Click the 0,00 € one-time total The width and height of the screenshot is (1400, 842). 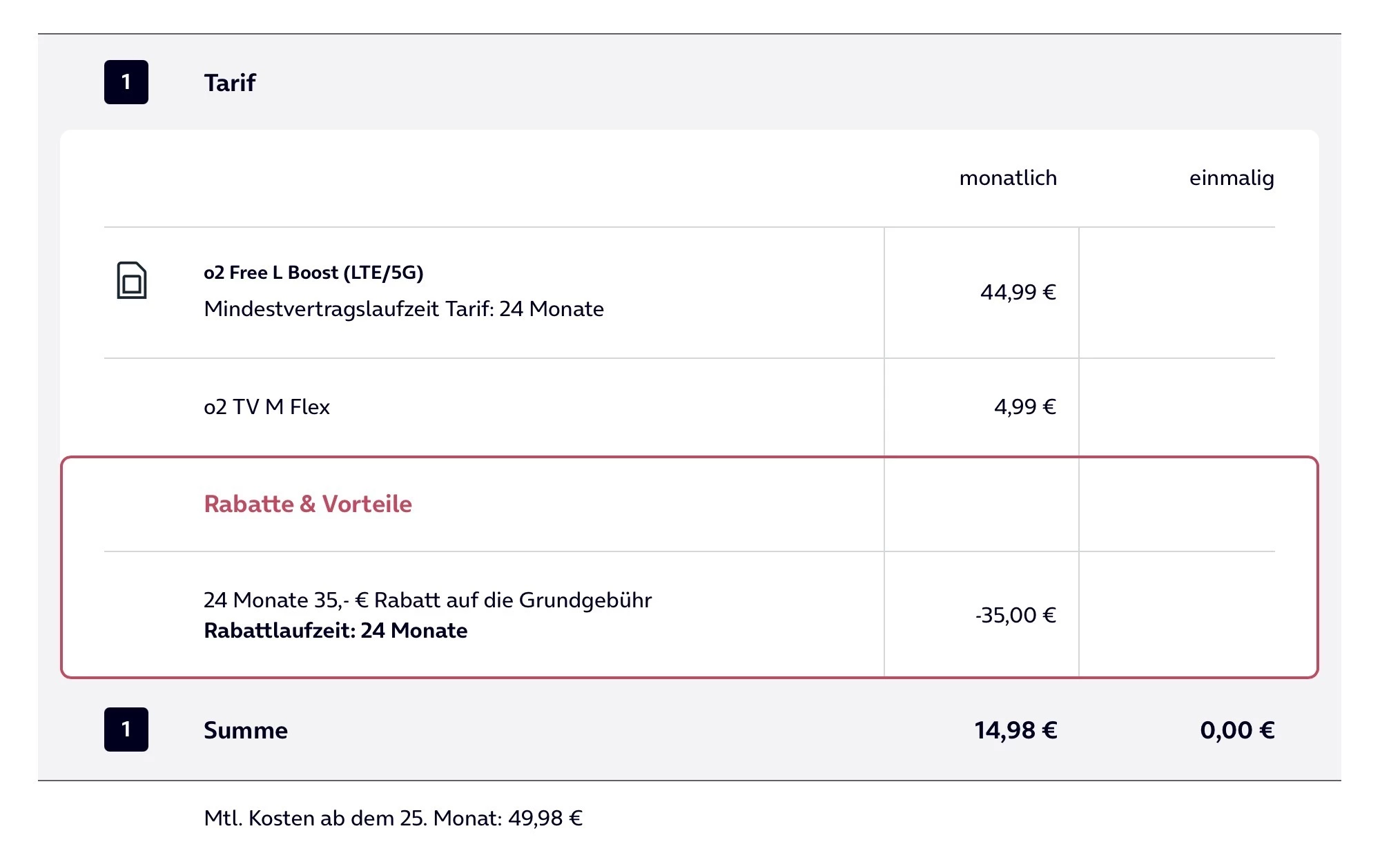pyautogui.click(x=1237, y=730)
